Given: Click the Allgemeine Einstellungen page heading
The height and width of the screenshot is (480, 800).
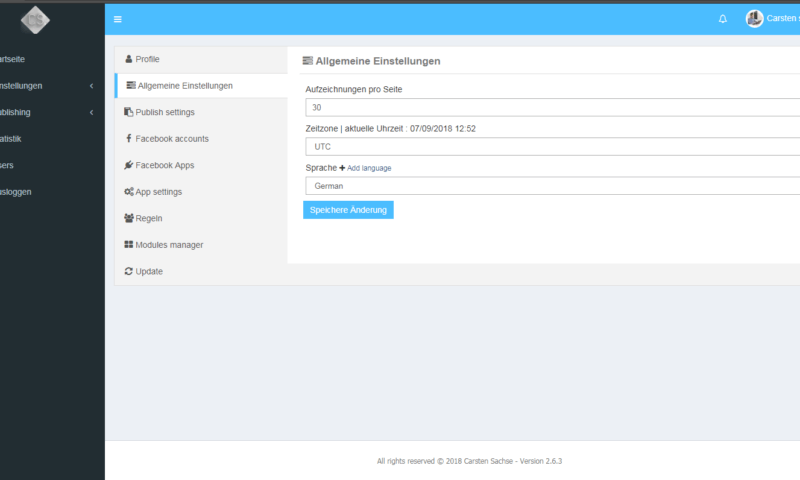Looking at the screenshot, I should click(x=378, y=61).
